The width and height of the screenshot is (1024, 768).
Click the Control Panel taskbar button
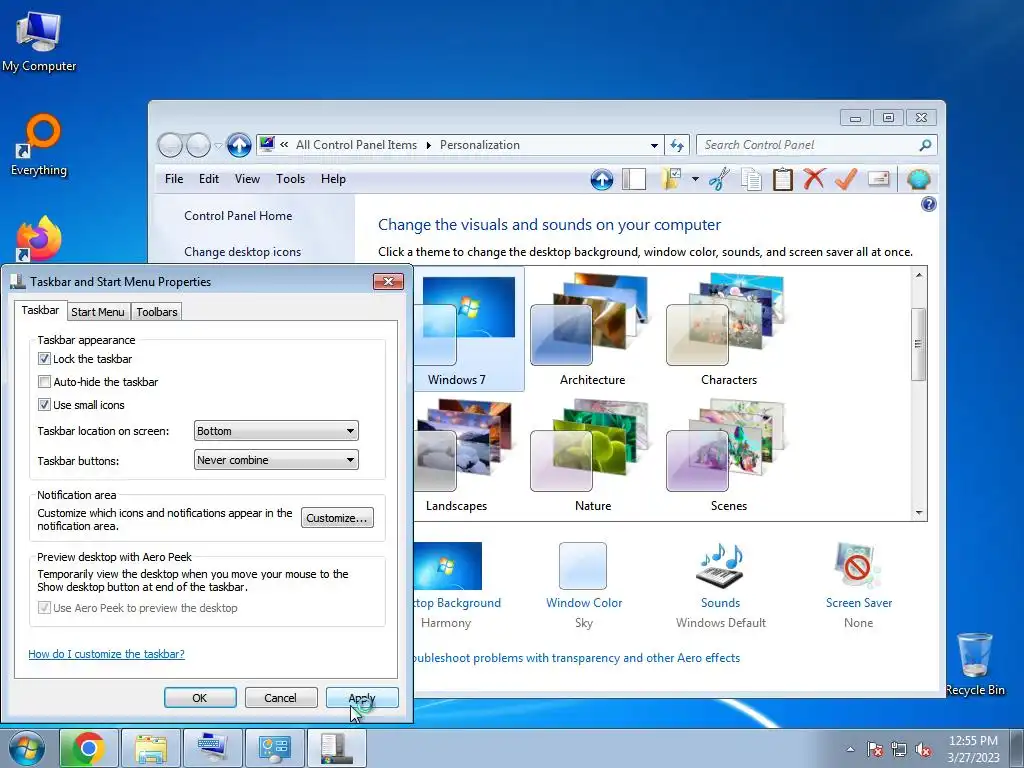pos(274,748)
